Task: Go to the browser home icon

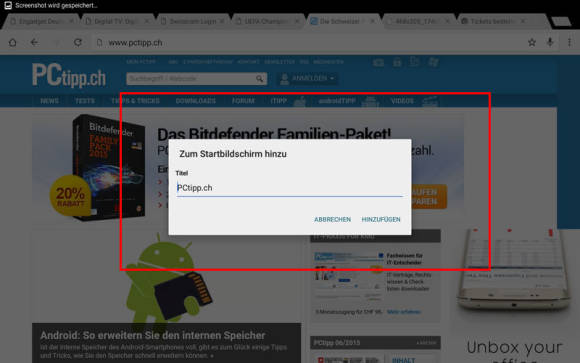Action: click(x=13, y=43)
